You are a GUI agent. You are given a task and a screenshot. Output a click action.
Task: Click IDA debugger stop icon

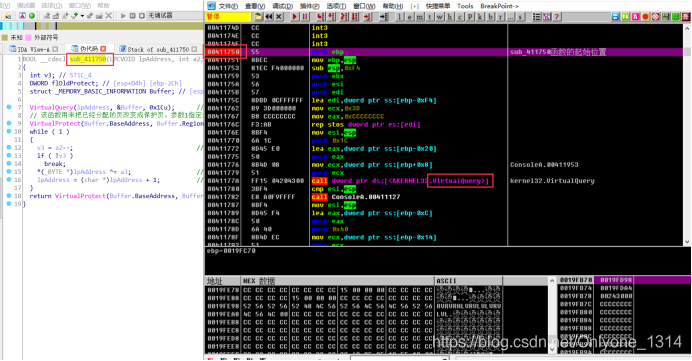click(142, 15)
